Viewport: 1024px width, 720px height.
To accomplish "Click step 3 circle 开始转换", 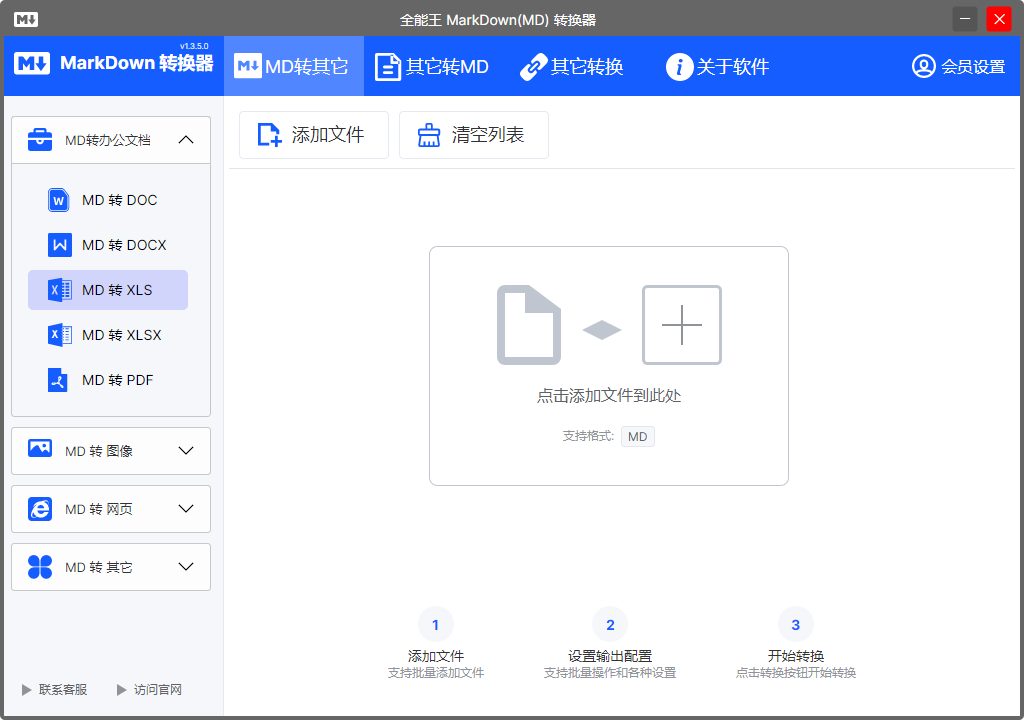I will point(795,625).
